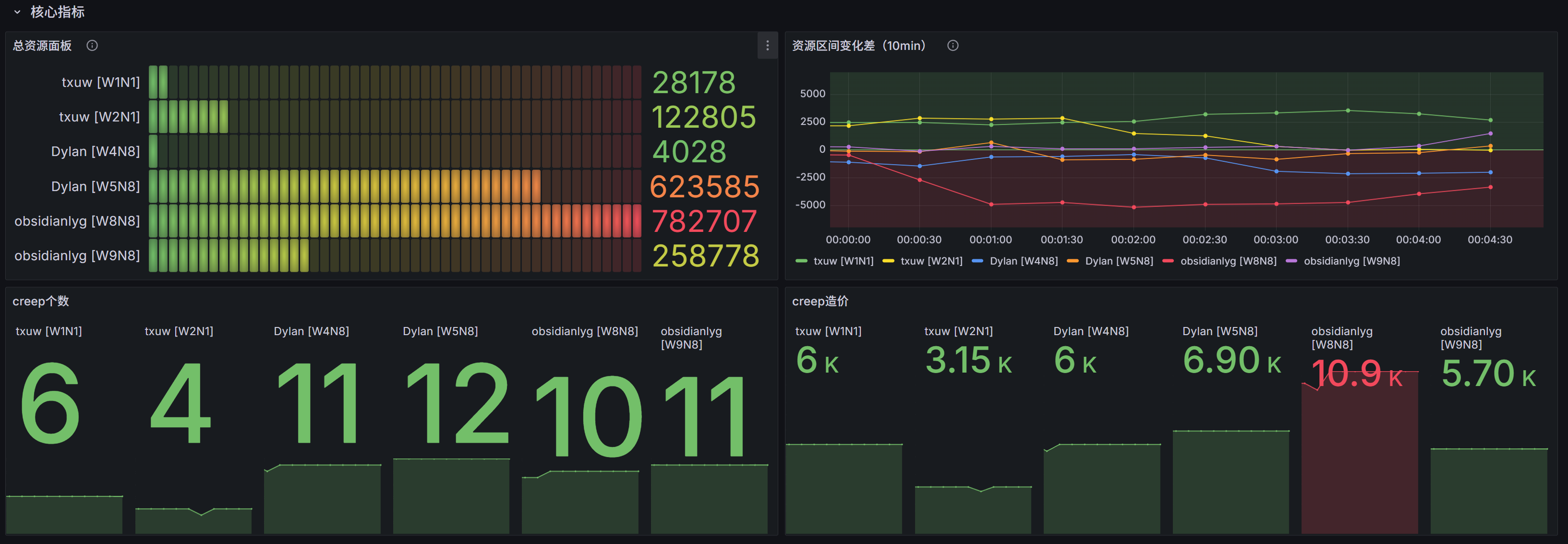This screenshot has height=544, width=1568.
Task: Open the 总资源面板 panel three-dot menu
Action: (x=767, y=46)
